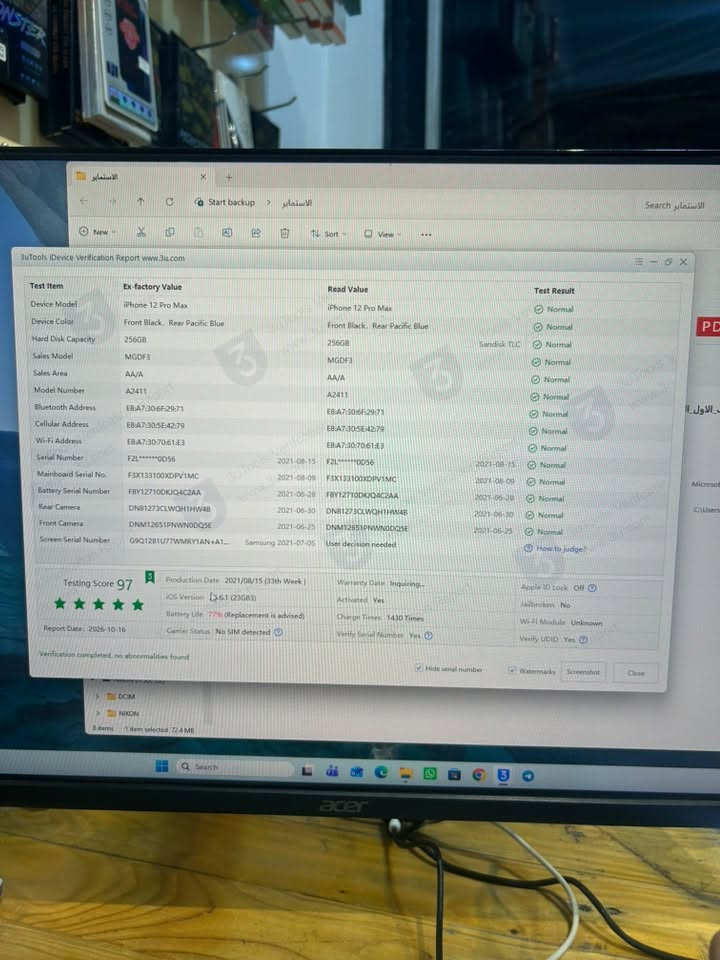Expand the NIKON folder in tree
Screen dimensions: 720x960
(97, 713)
